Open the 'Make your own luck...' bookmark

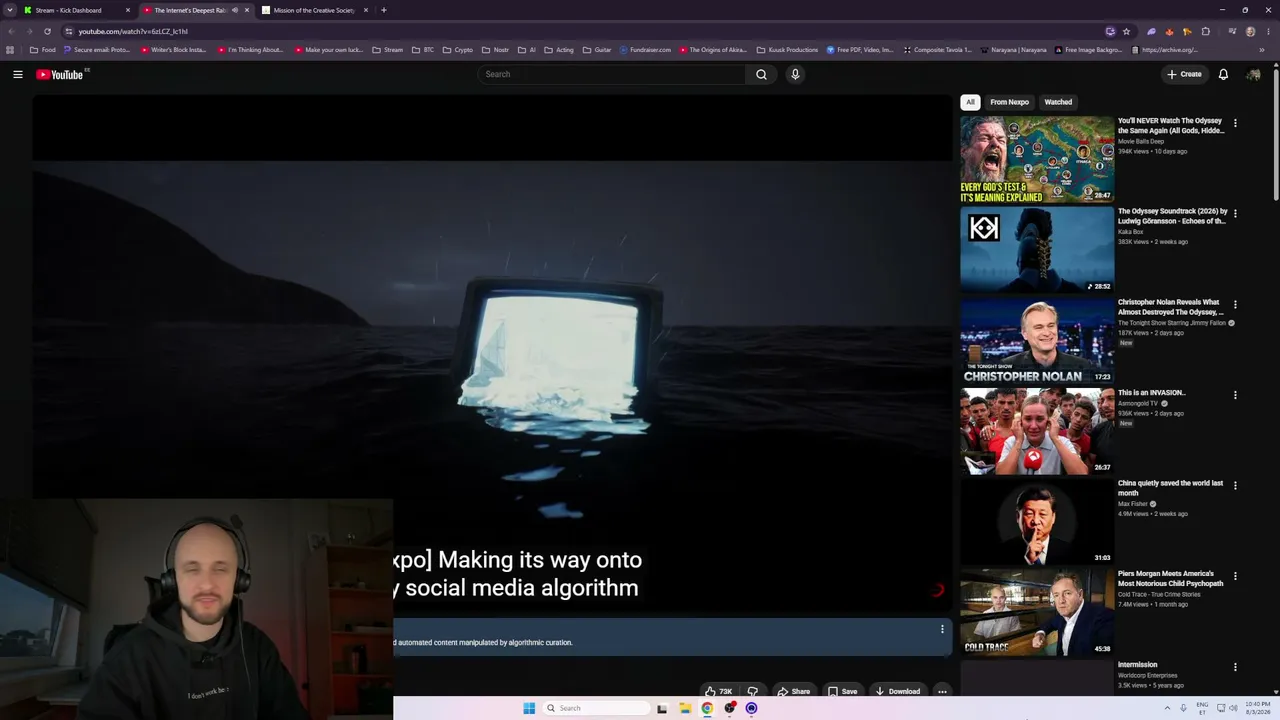point(328,49)
